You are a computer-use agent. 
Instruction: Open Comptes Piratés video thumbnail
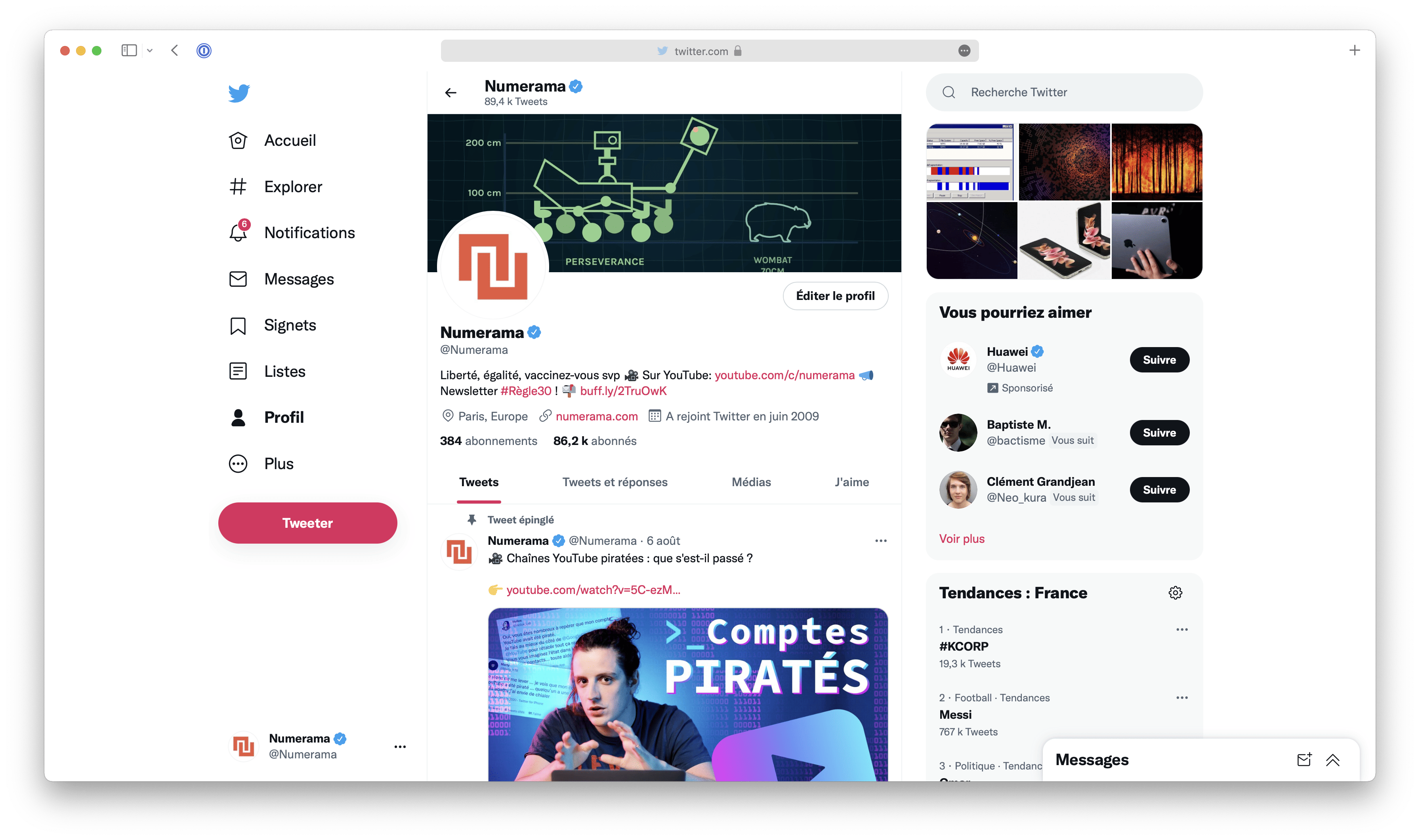(x=688, y=695)
